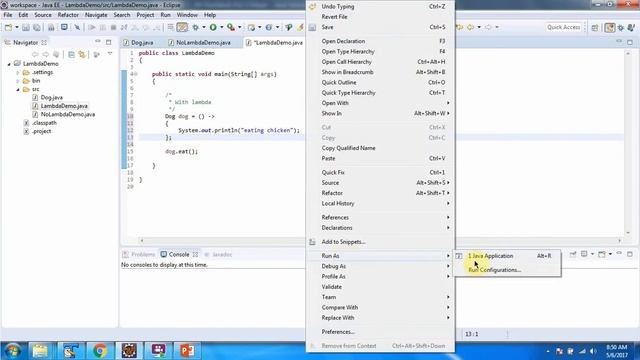The height and width of the screenshot is (360, 640).
Task: Click the New file wizard toolbar icon
Action: click(9, 27)
